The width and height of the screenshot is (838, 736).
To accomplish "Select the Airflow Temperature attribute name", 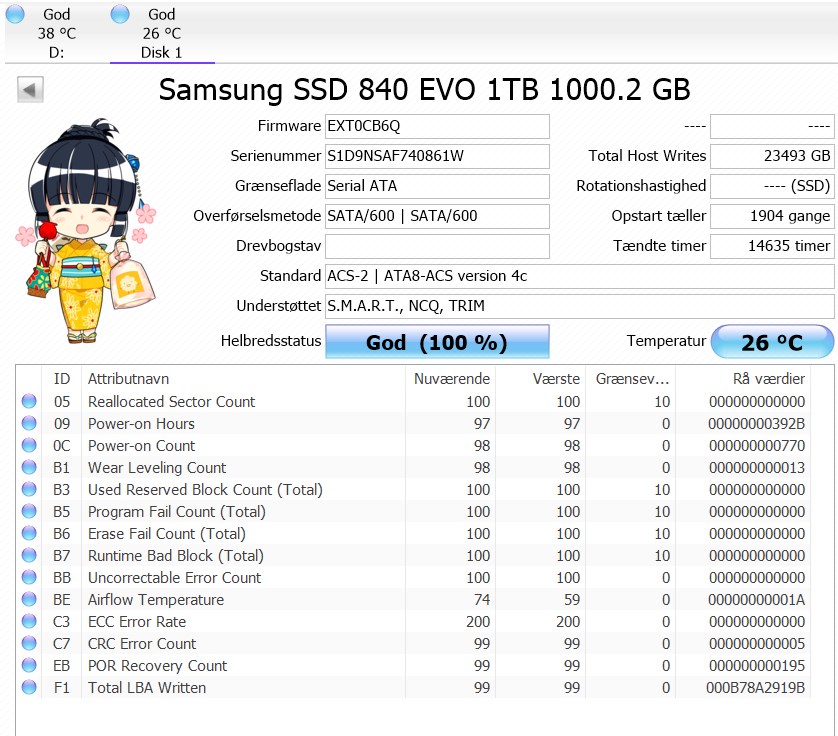I will tap(156, 600).
